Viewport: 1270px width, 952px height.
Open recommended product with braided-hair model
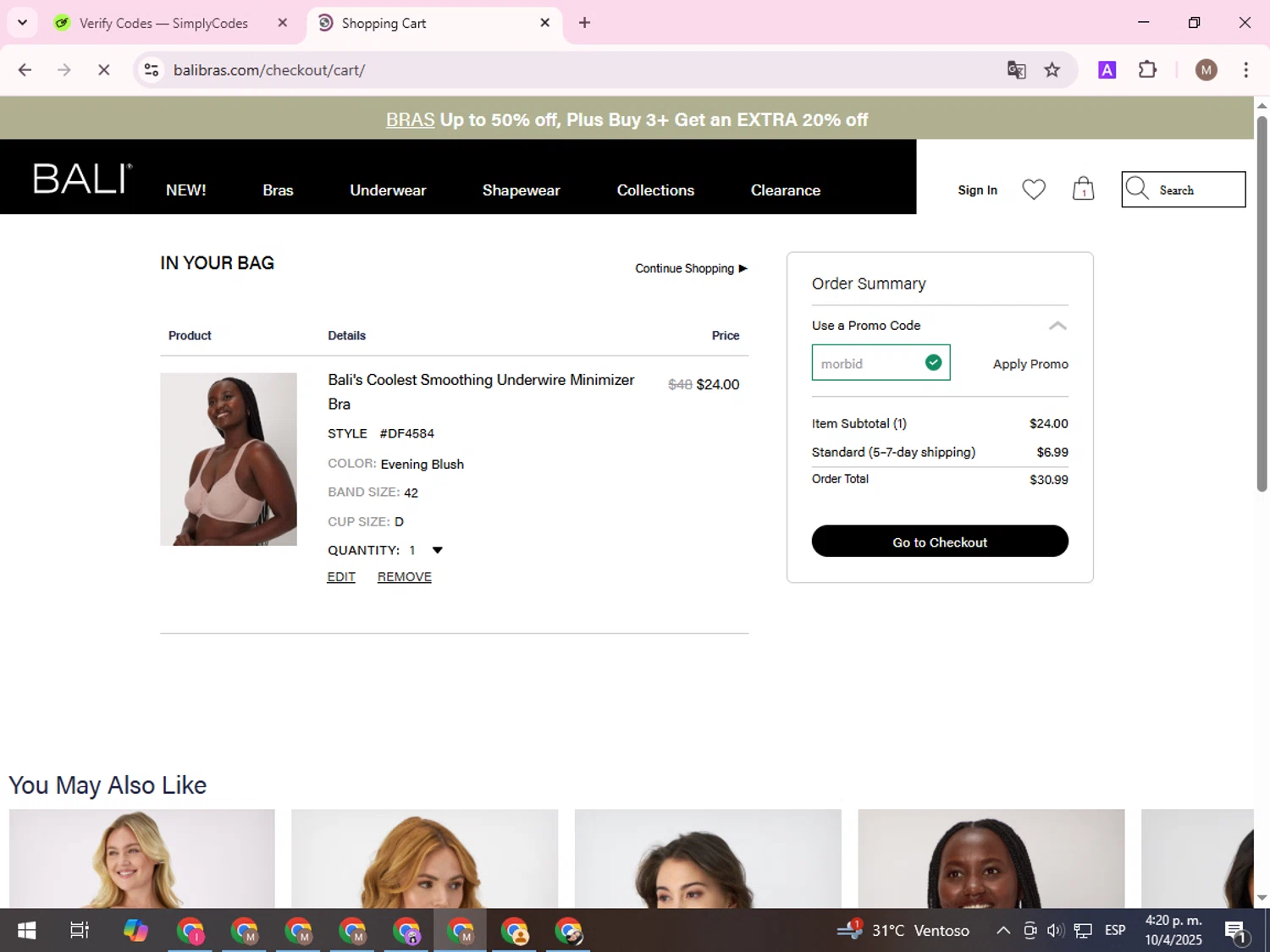[991, 859]
